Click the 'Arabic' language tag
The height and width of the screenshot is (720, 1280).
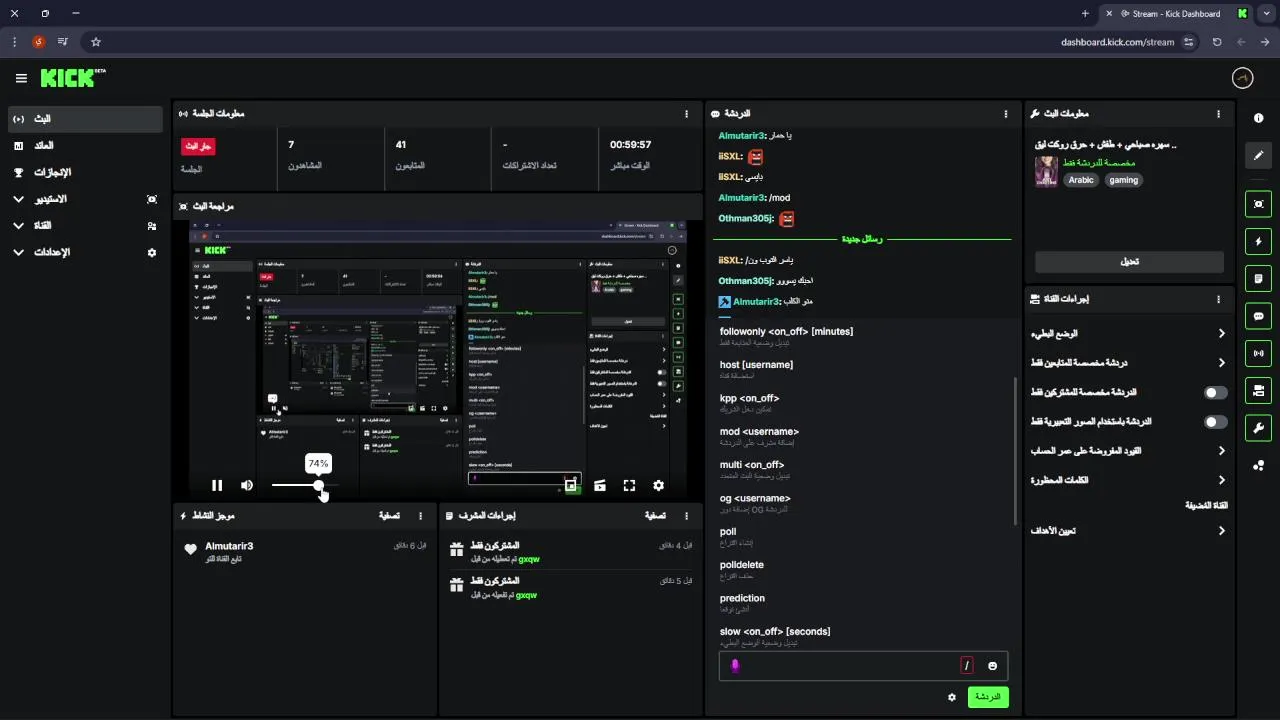[1081, 180]
